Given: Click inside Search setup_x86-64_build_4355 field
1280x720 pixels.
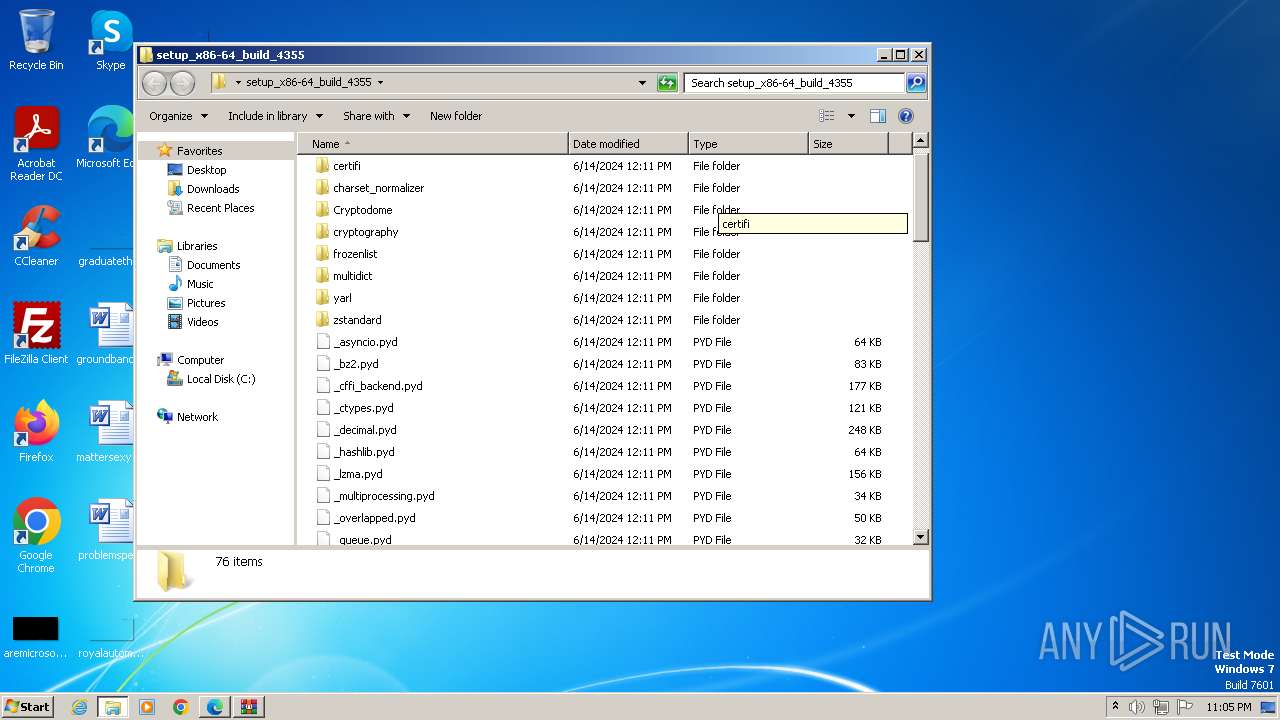Looking at the screenshot, I should click(x=795, y=83).
